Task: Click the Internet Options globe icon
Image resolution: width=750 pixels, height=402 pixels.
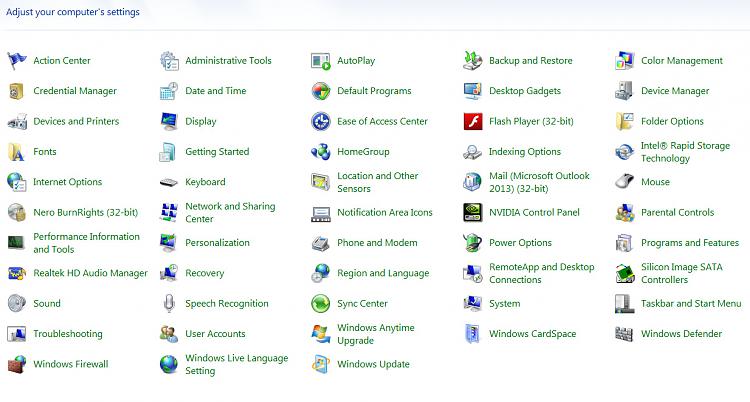Action: coord(17,182)
